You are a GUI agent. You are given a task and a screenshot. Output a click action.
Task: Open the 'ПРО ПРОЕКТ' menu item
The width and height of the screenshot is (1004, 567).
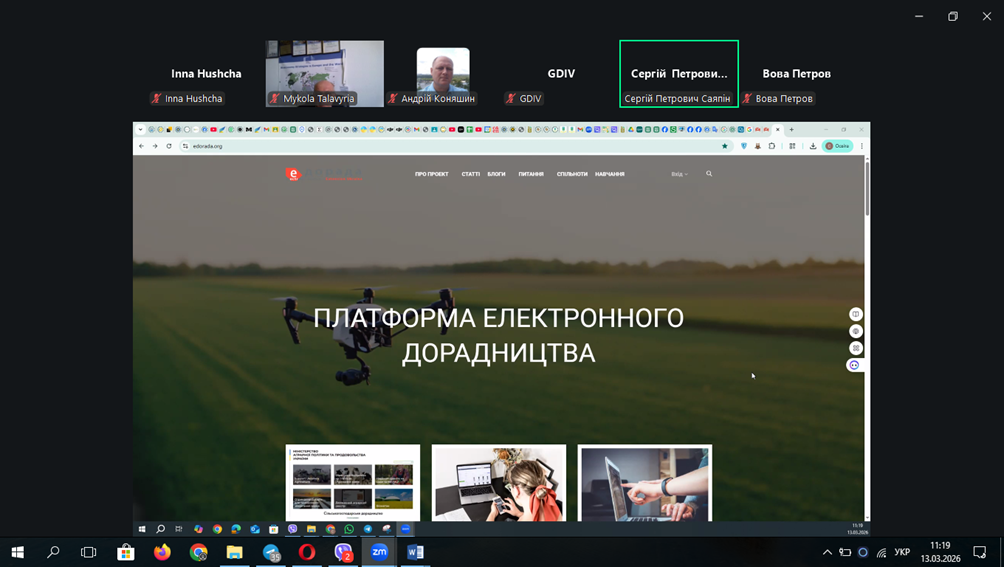pos(432,174)
